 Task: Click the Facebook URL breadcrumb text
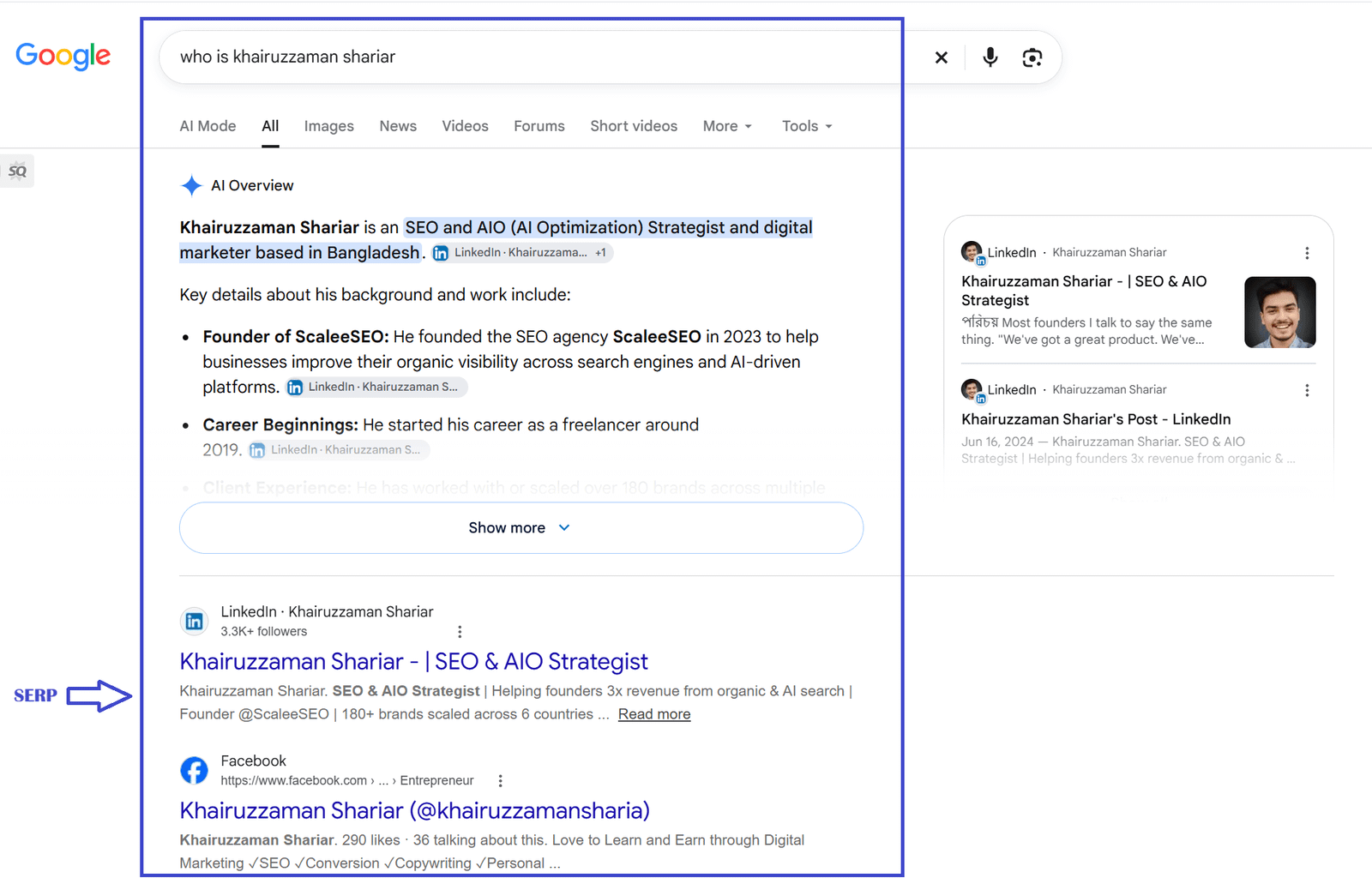tap(346, 781)
